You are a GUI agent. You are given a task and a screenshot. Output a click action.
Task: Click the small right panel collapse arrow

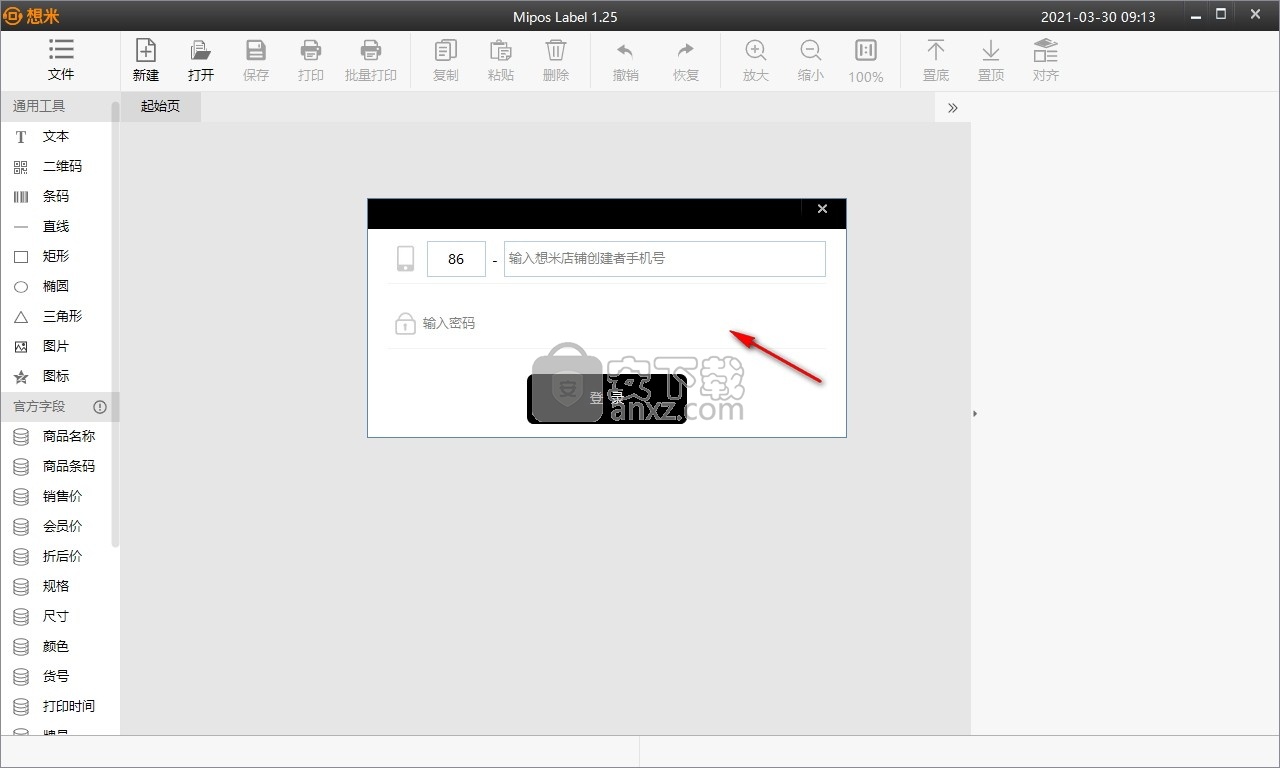pyautogui.click(x=975, y=413)
